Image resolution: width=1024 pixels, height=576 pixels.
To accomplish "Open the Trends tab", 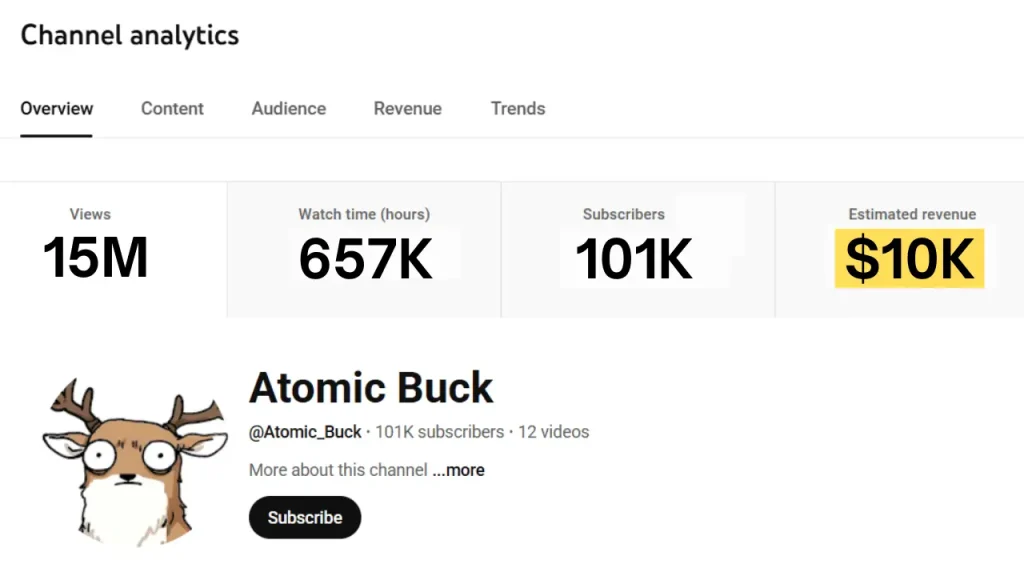I will pyautogui.click(x=517, y=109).
